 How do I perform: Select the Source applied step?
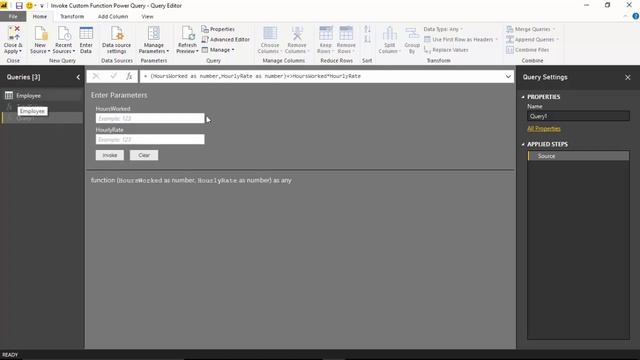[x=578, y=156]
